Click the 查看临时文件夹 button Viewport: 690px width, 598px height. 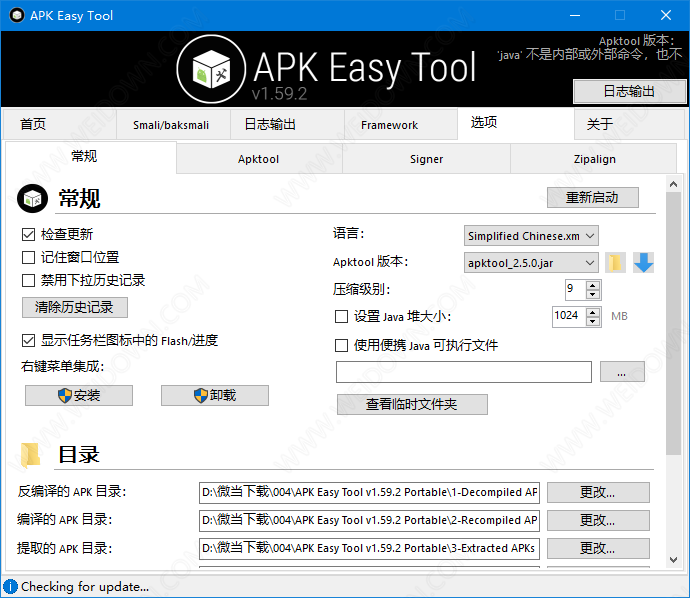tap(412, 404)
